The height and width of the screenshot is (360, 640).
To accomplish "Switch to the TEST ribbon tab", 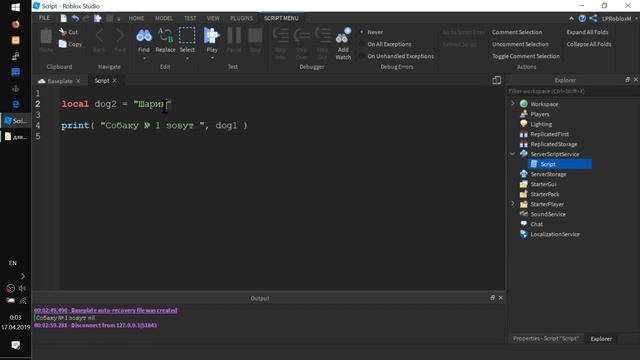I will point(190,18).
